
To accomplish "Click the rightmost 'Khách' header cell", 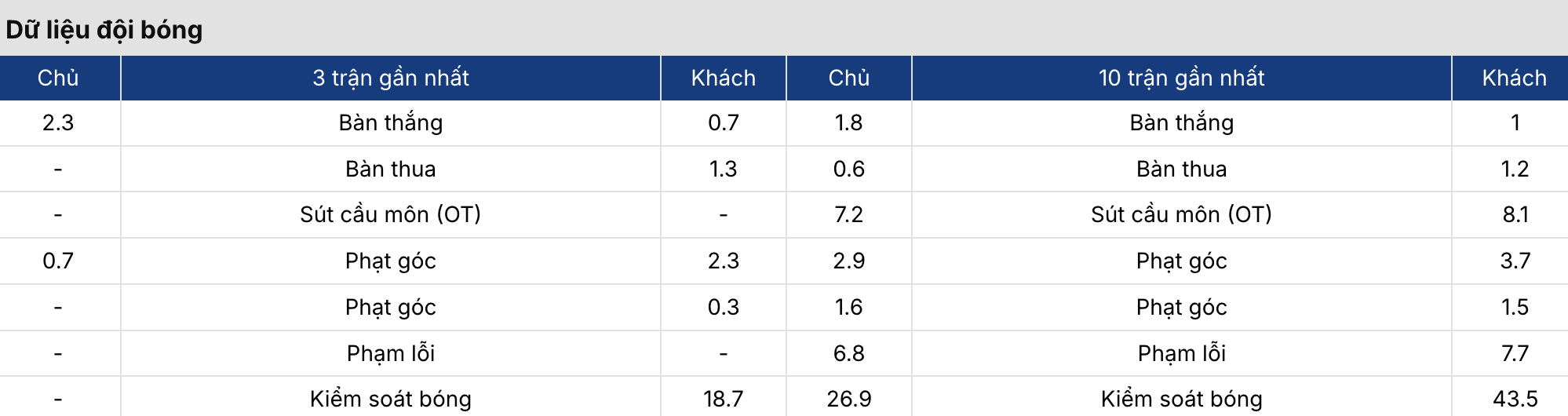I will [x=1515, y=78].
